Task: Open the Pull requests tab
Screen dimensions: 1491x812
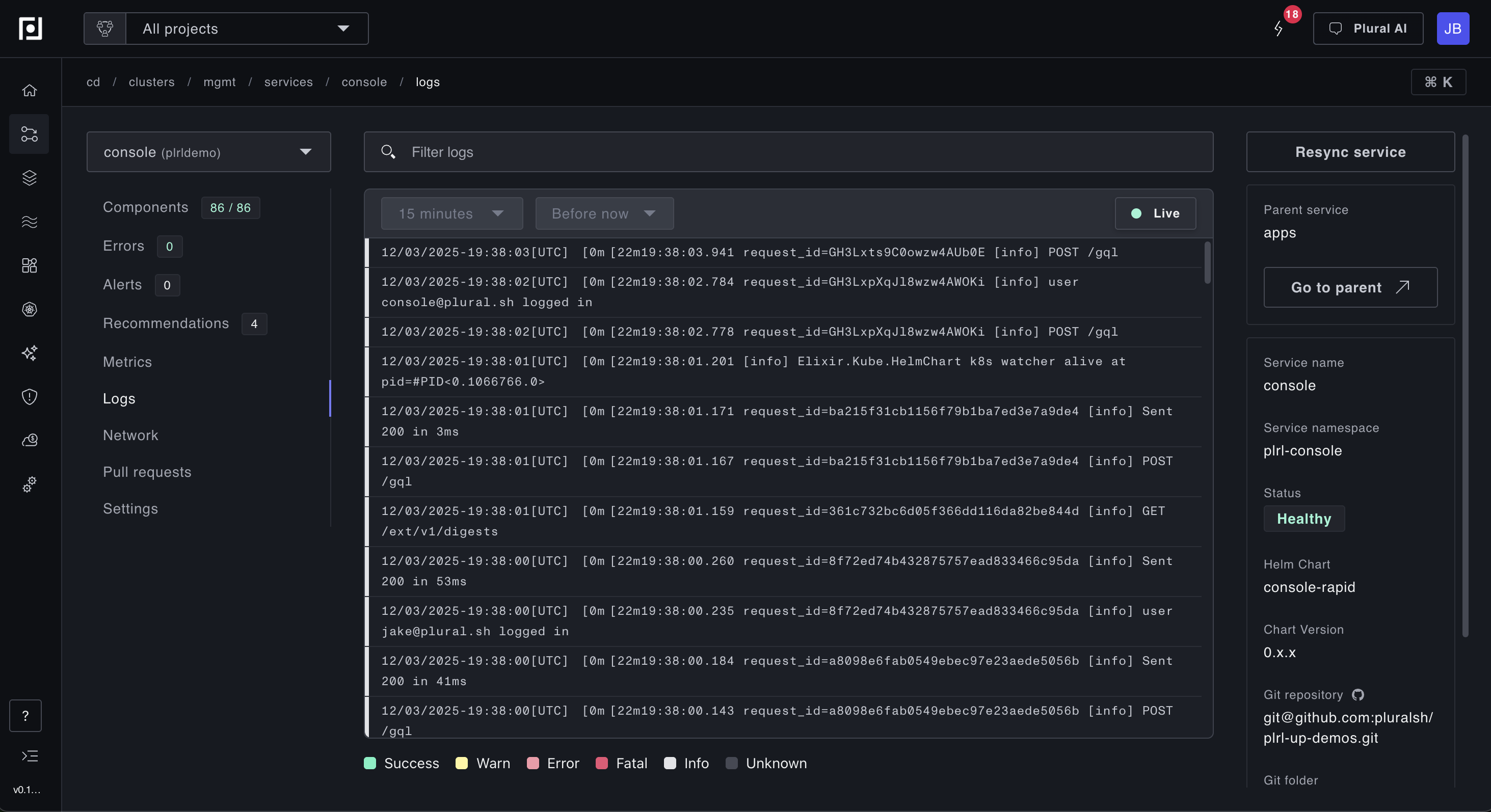Action: (x=147, y=472)
